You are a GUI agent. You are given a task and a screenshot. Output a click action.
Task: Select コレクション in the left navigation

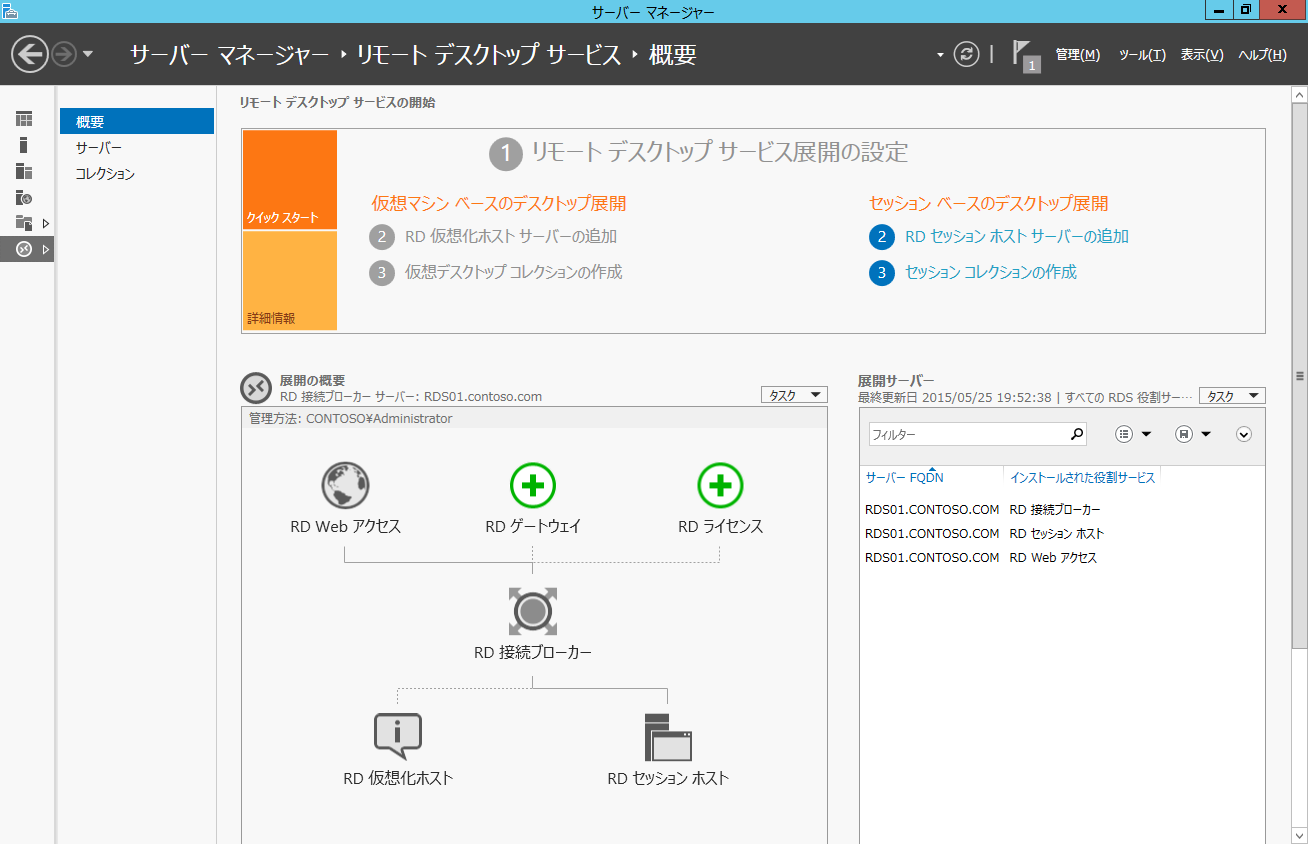[x=105, y=174]
